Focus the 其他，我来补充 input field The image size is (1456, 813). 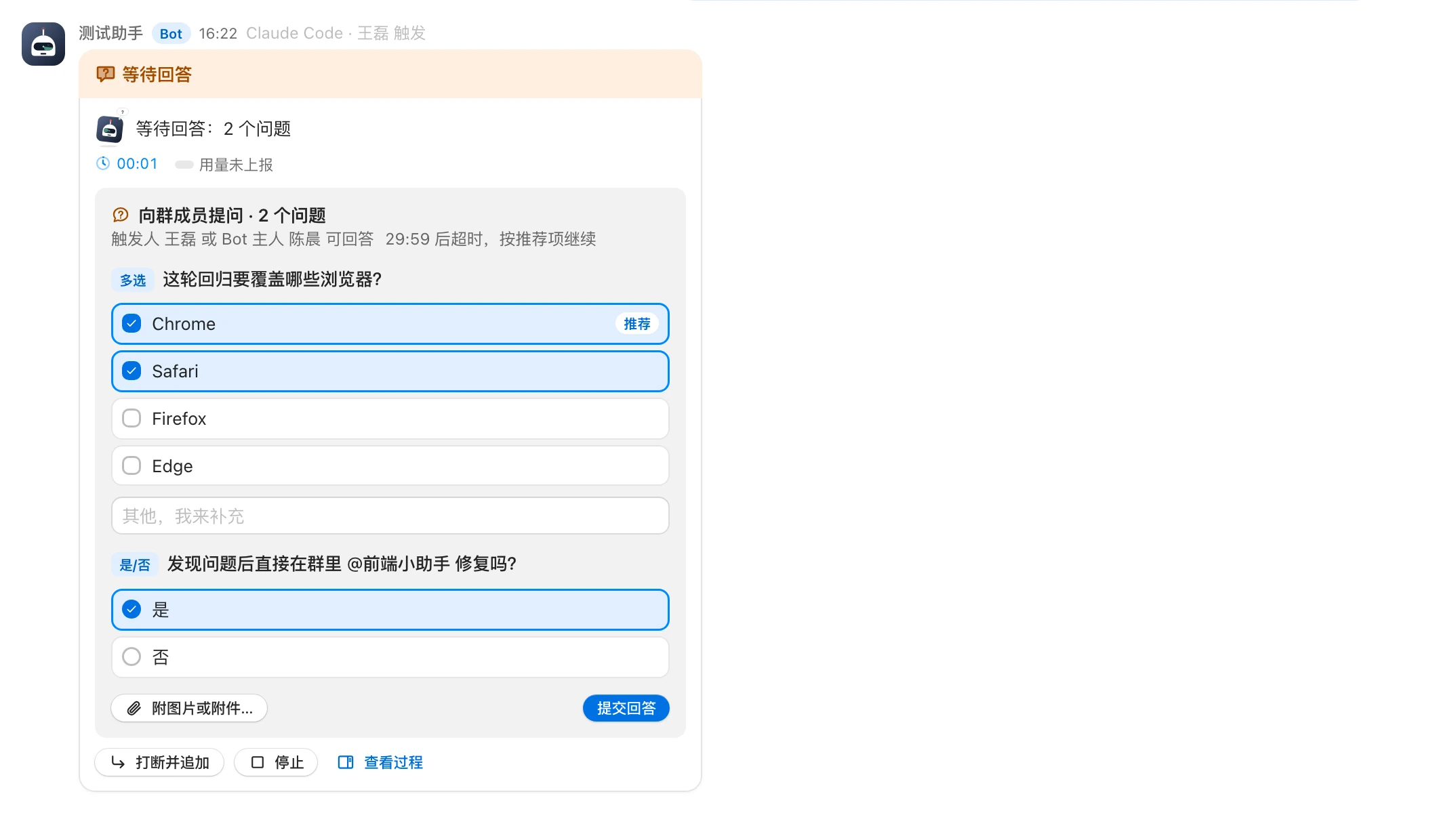tap(390, 516)
